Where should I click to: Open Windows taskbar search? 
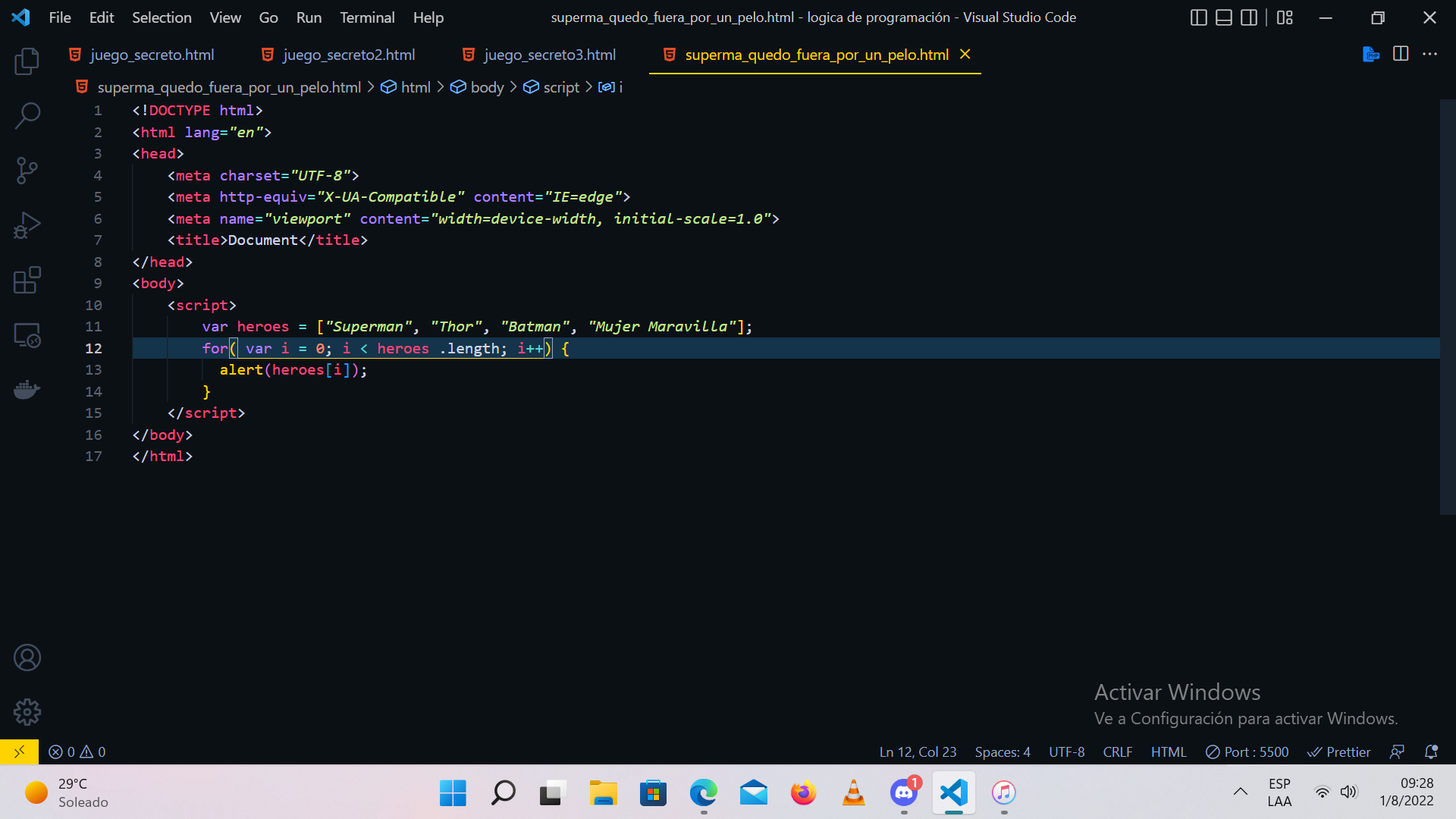[x=503, y=792]
